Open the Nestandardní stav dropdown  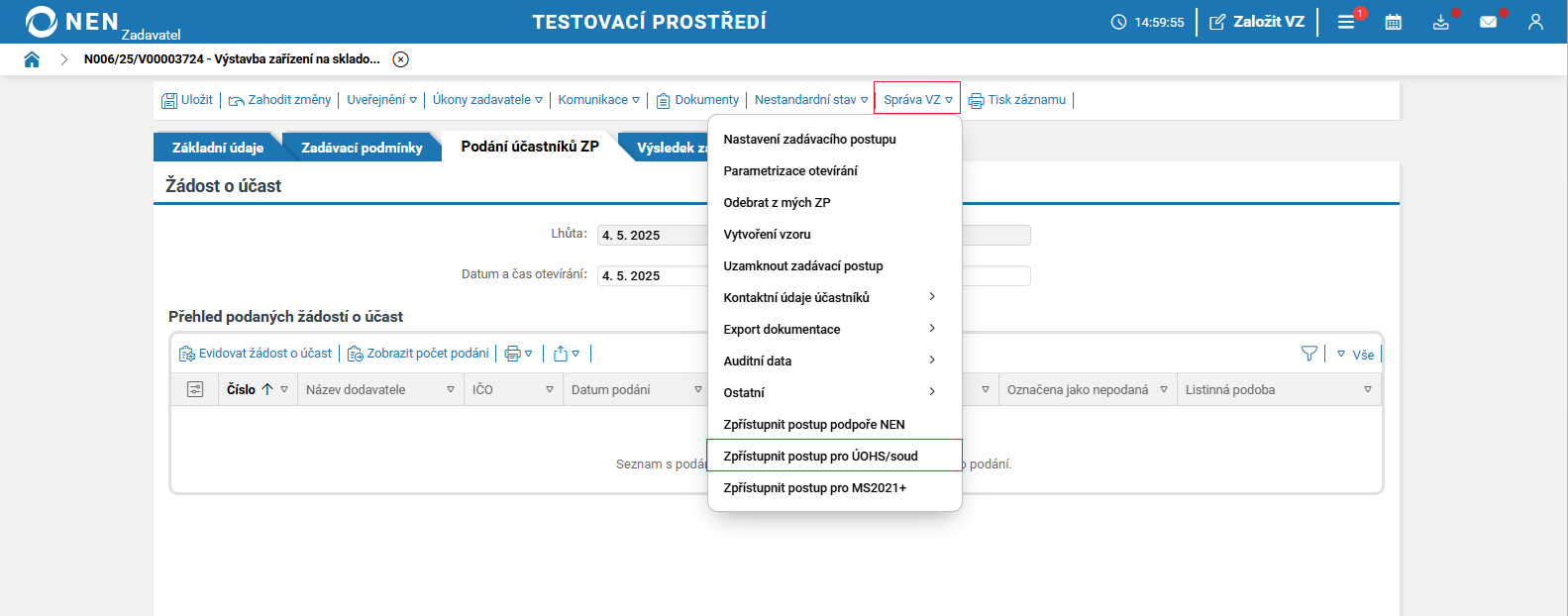coord(810,100)
